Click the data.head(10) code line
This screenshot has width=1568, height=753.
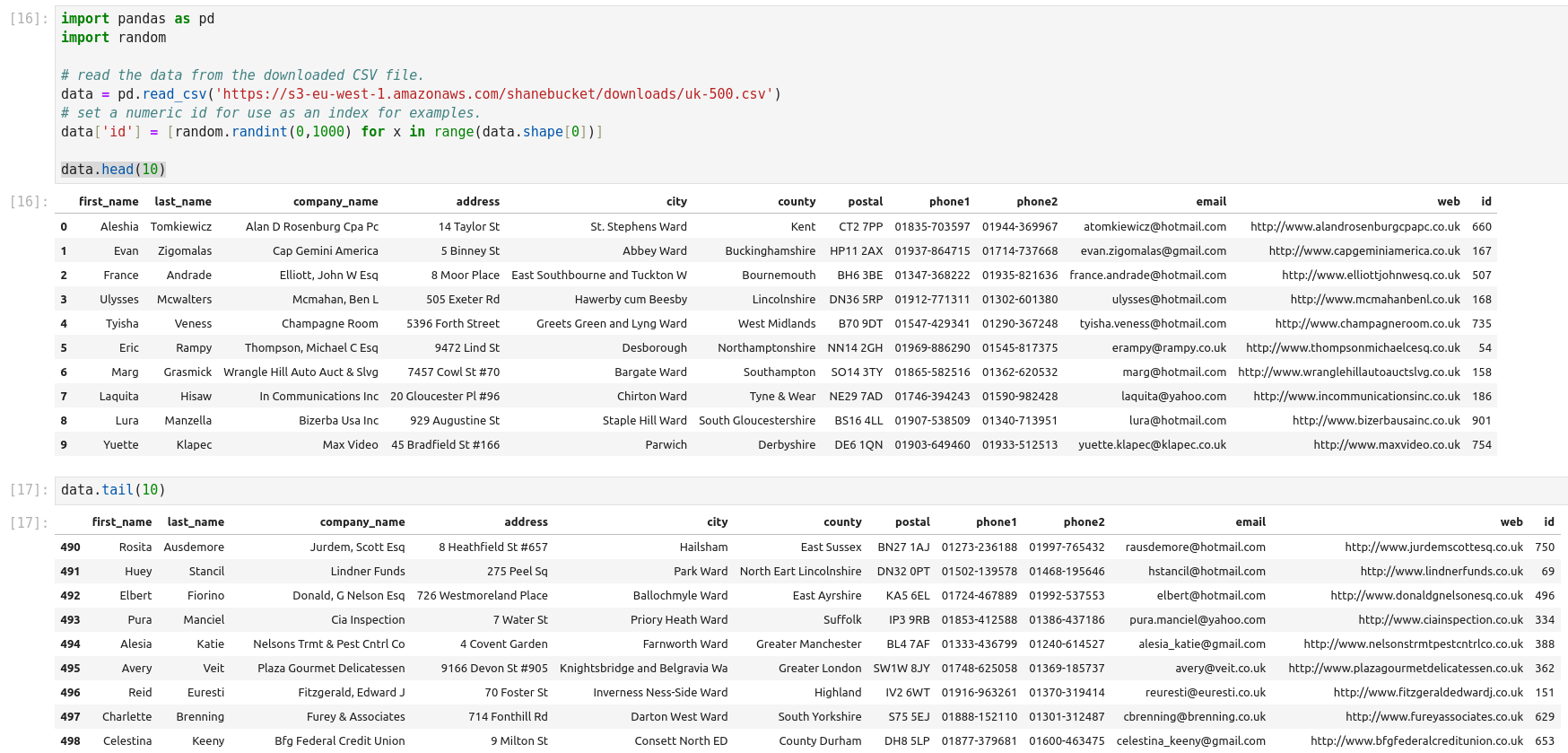pyautogui.click(x=113, y=170)
